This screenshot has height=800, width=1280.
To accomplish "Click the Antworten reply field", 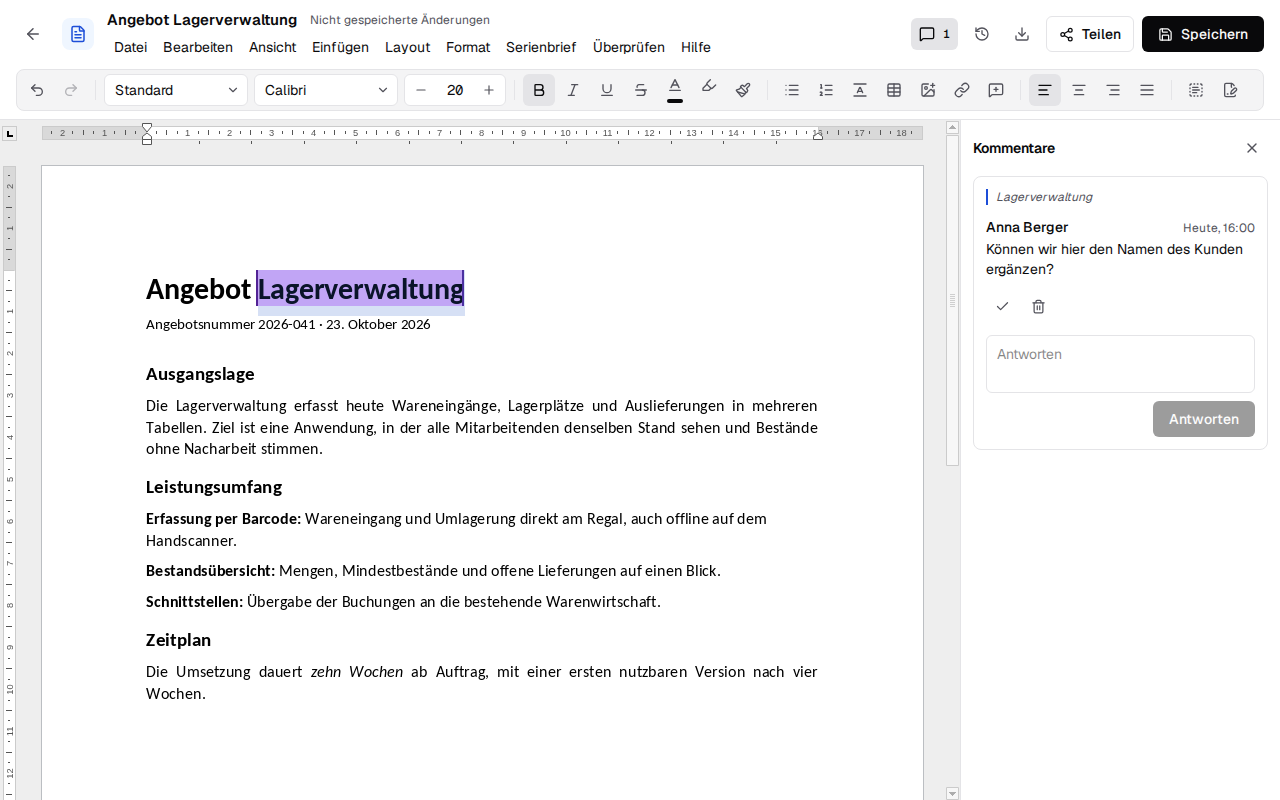I will pos(1120,364).
